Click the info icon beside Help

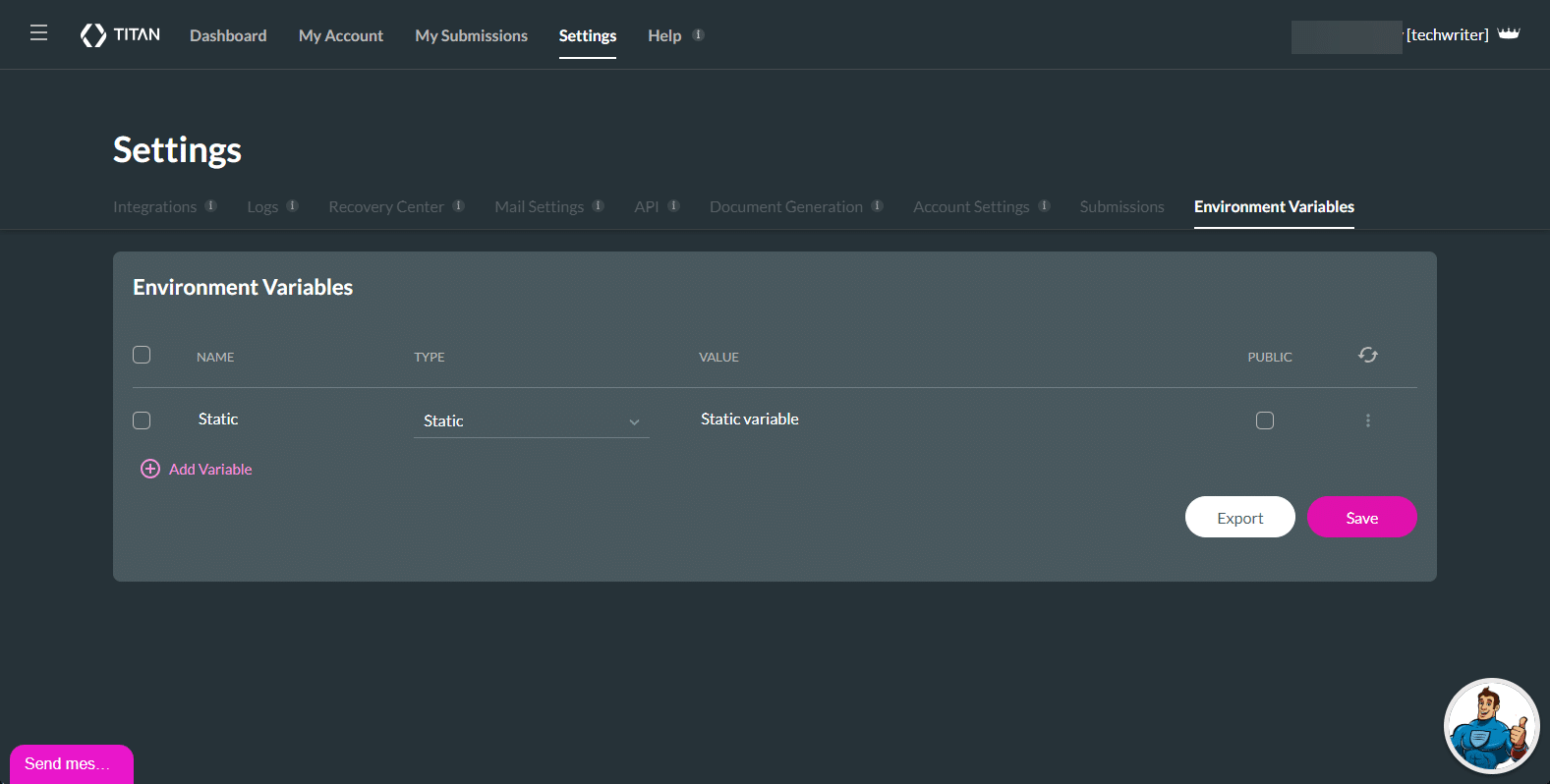pyautogui.click(x=698, y=34)
